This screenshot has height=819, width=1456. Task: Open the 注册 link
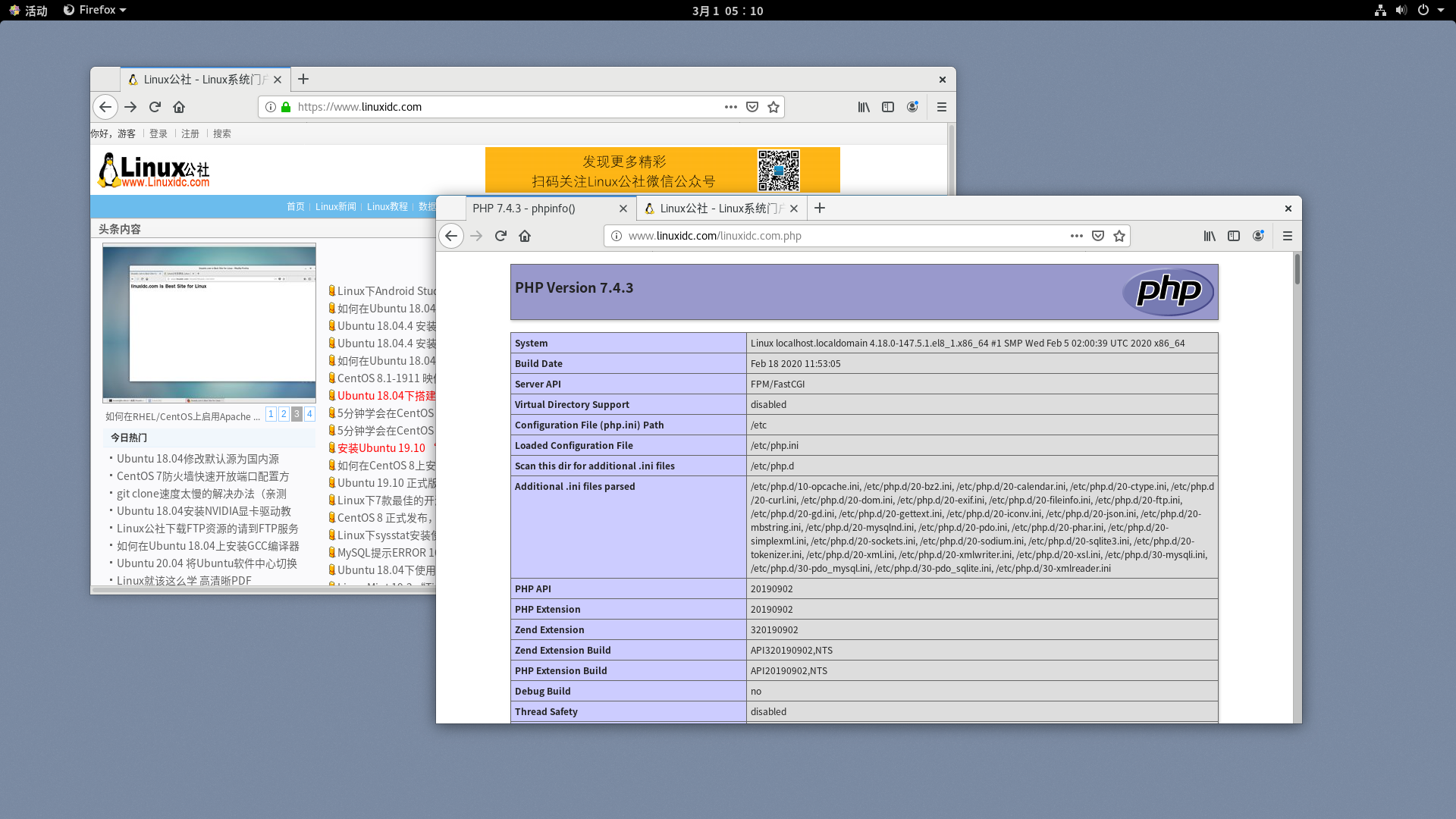[x=190, y=133]
